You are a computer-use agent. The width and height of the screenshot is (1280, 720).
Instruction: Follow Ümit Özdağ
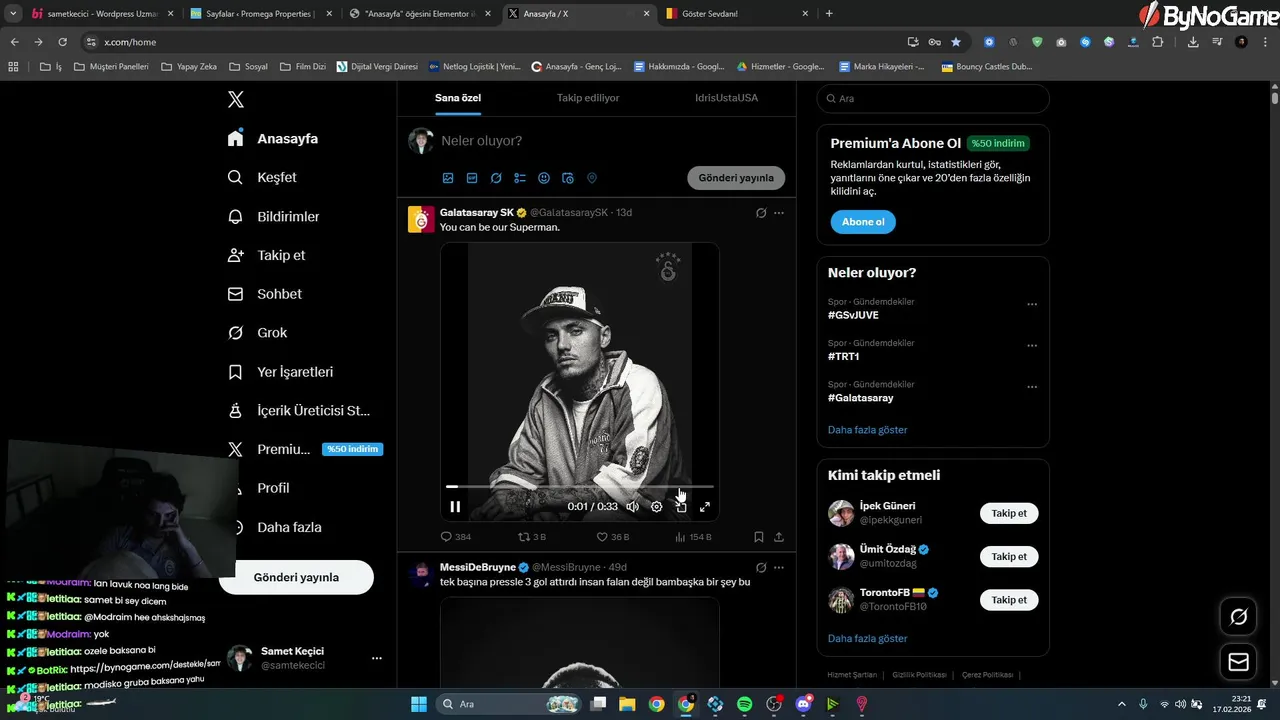click(1009, 556)
